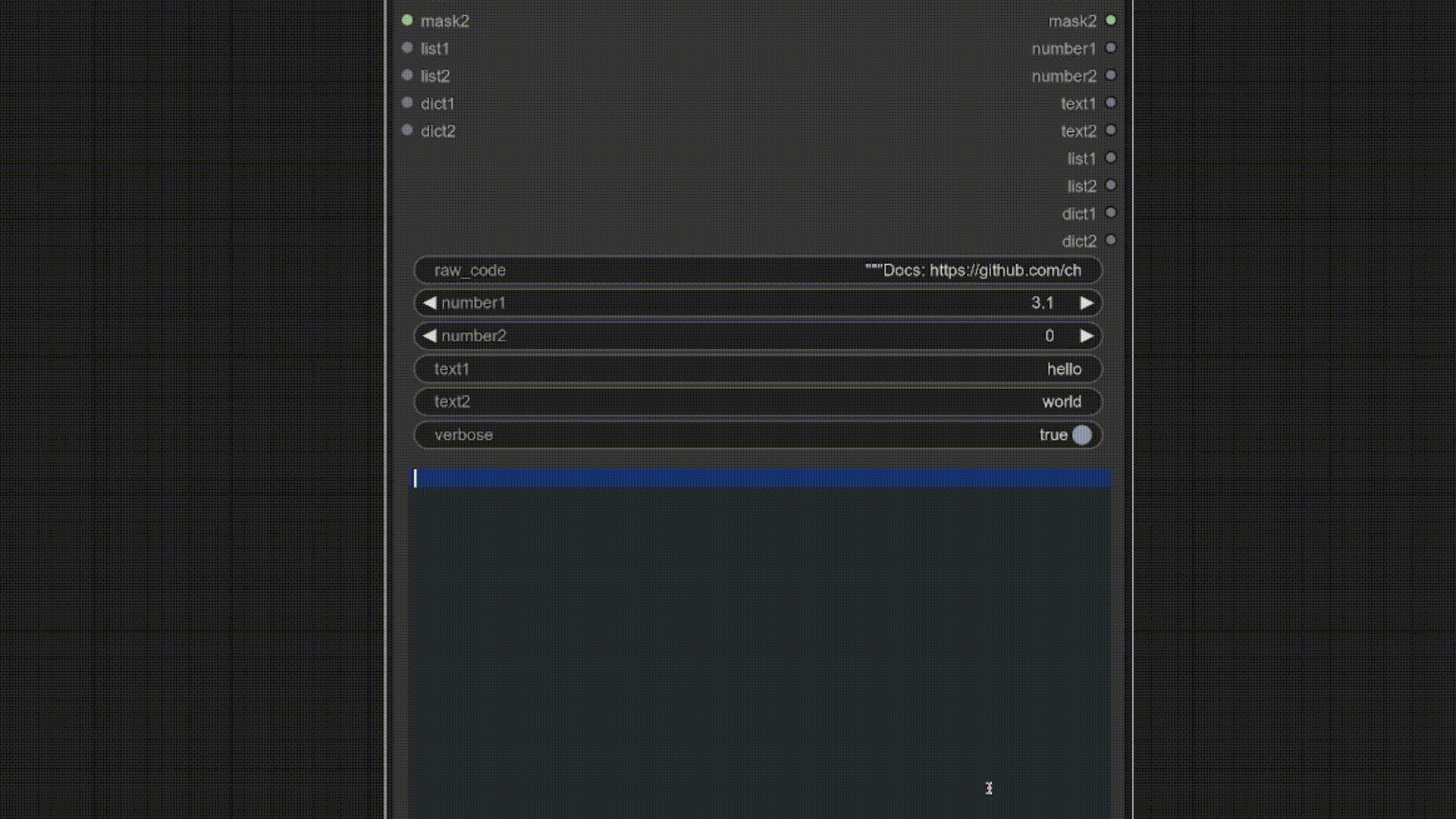Click the highlighted first line in code editor
The image size is (1456, 819).
[758, 478]
